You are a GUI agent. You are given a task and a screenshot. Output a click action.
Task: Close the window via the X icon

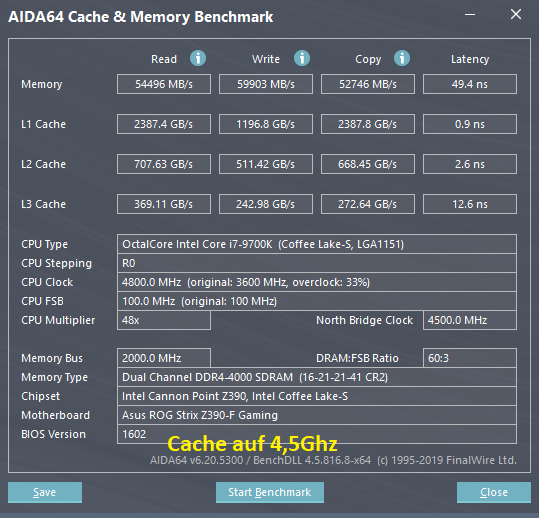pos(516,14)
